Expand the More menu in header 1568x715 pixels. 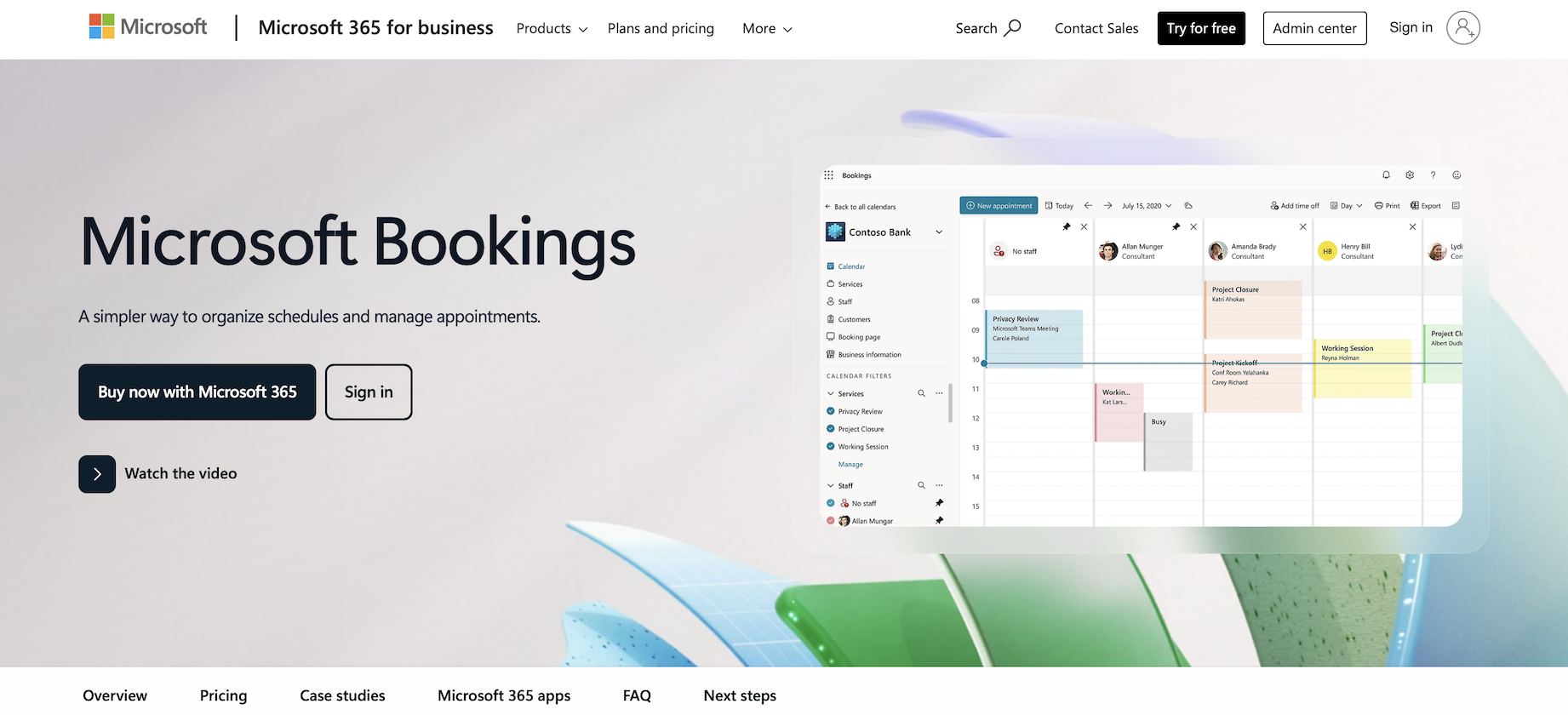(x=767, y=29)
